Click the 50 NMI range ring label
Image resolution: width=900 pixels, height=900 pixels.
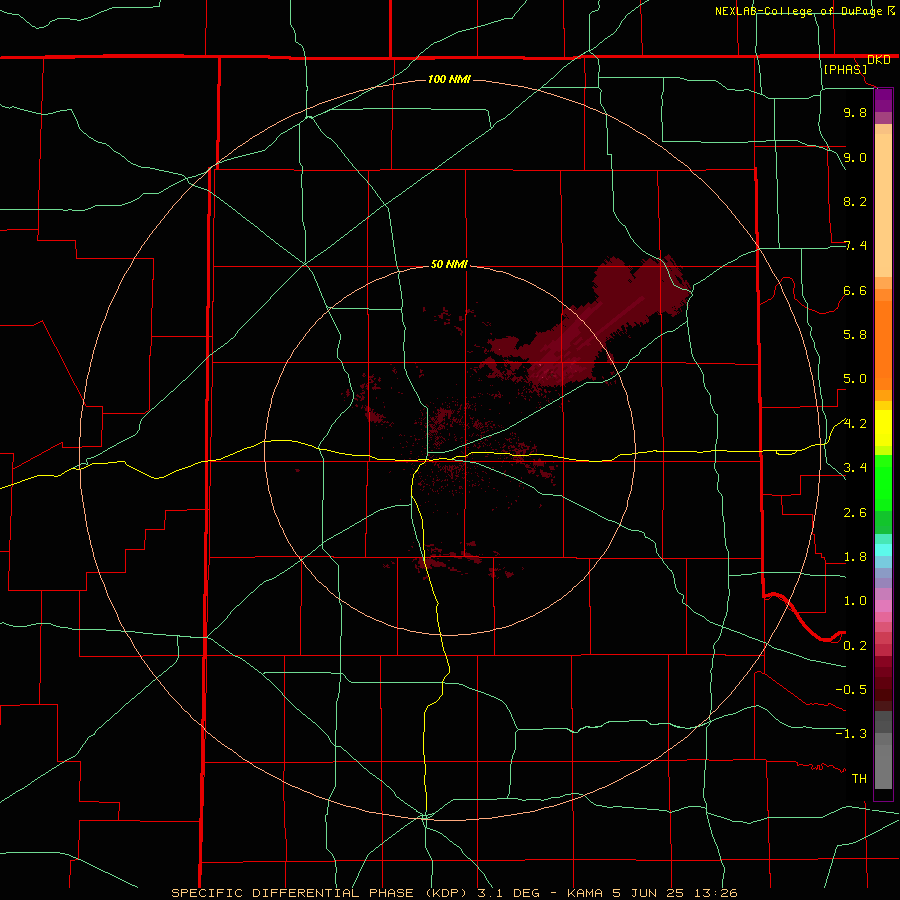coord(449,265)
